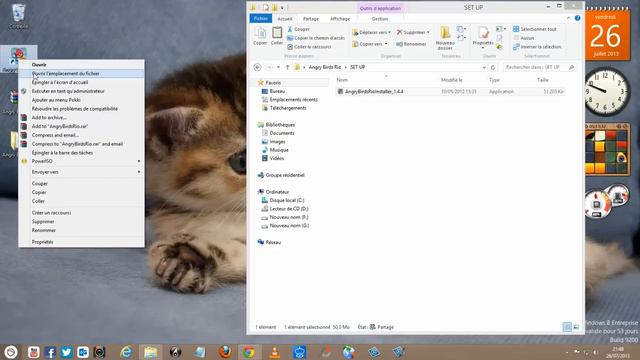Expand the Envoyer vers submenu
Screen dimensions: 640x360
pos(81,172)
